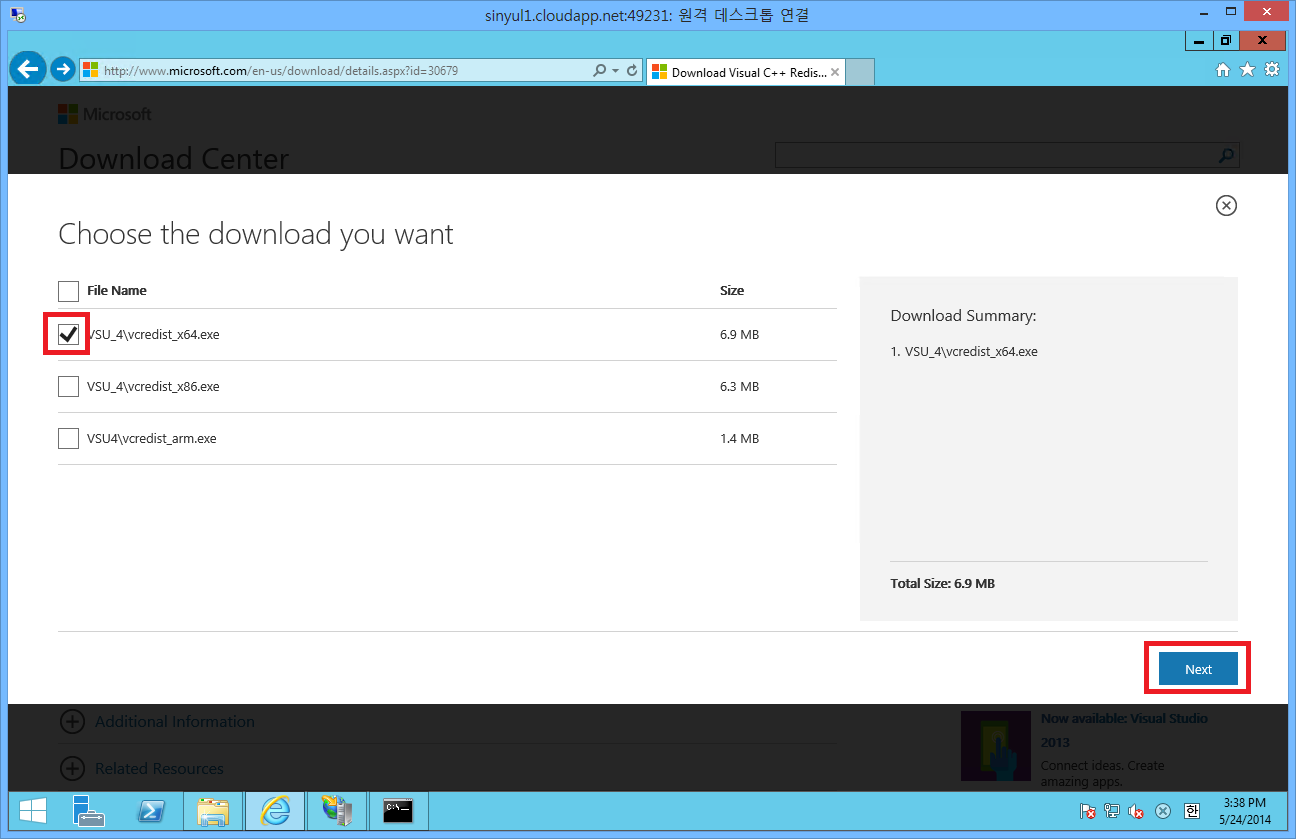Click the Windows Start button

point(33,810)
